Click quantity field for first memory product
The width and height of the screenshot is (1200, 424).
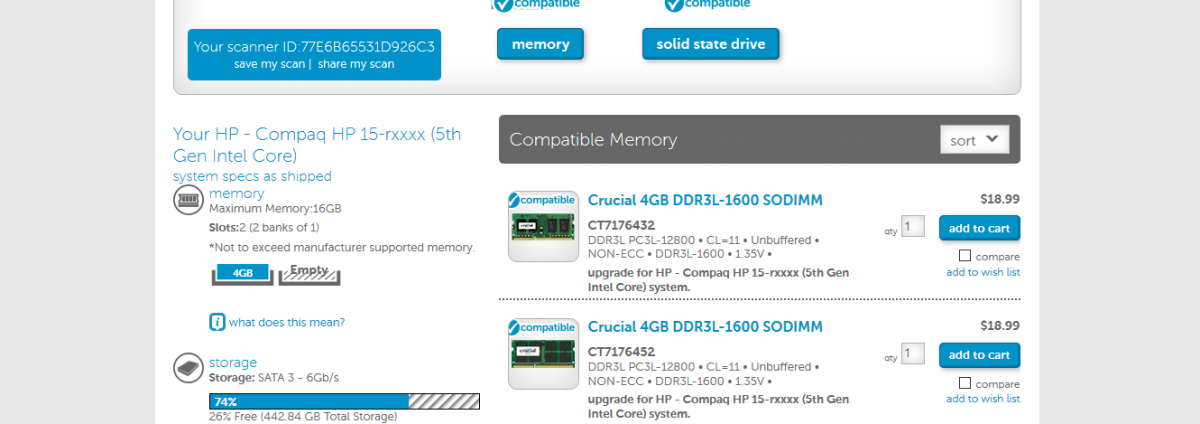click(x=912, y=226)
